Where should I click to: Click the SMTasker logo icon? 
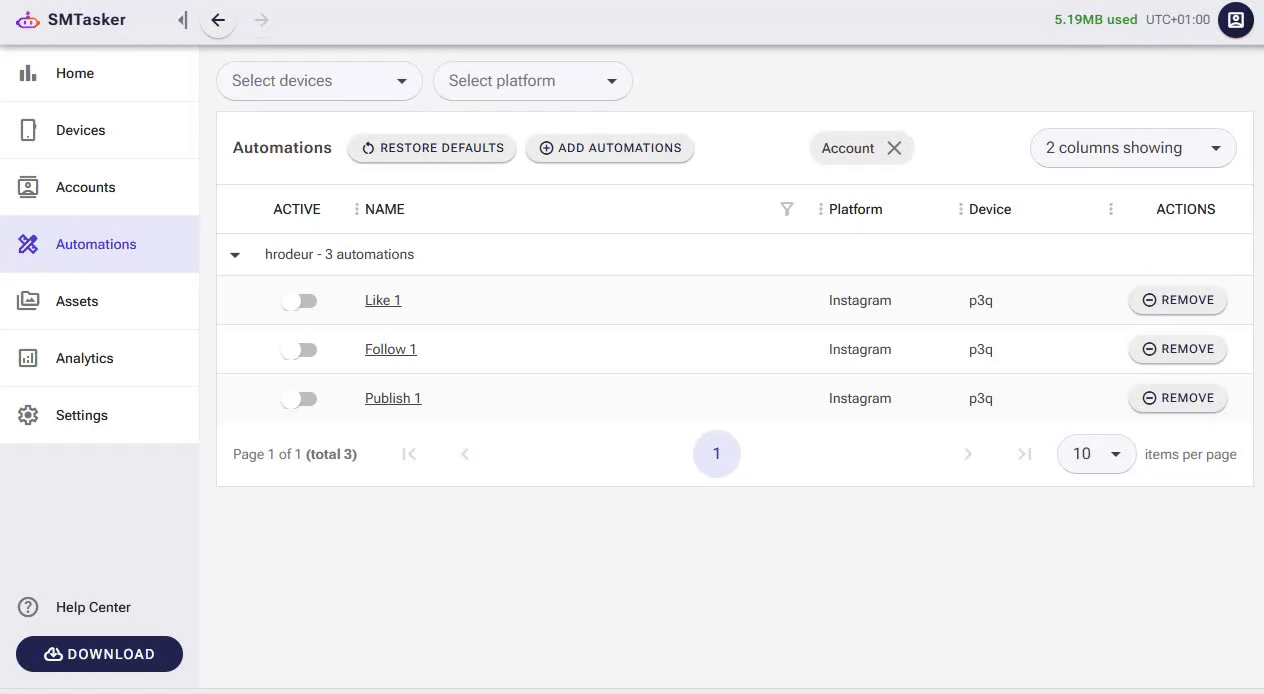tap(28, 20)
